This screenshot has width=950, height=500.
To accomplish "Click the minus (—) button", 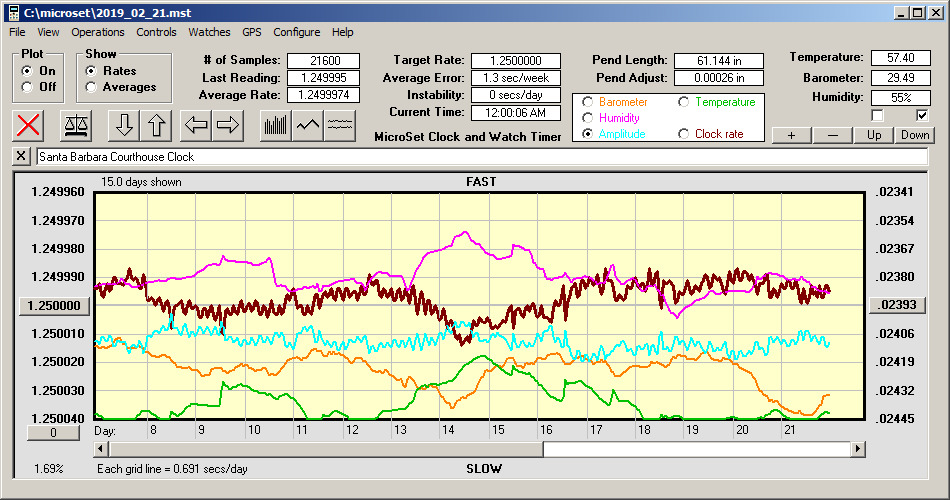I will 832,135.
